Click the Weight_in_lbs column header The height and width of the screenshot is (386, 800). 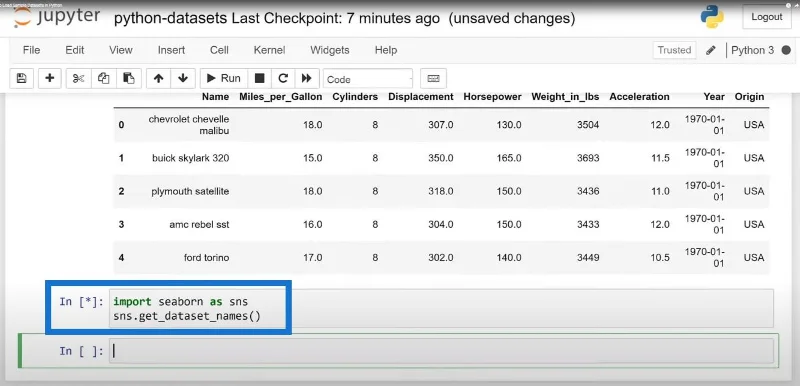click(565, 96)
